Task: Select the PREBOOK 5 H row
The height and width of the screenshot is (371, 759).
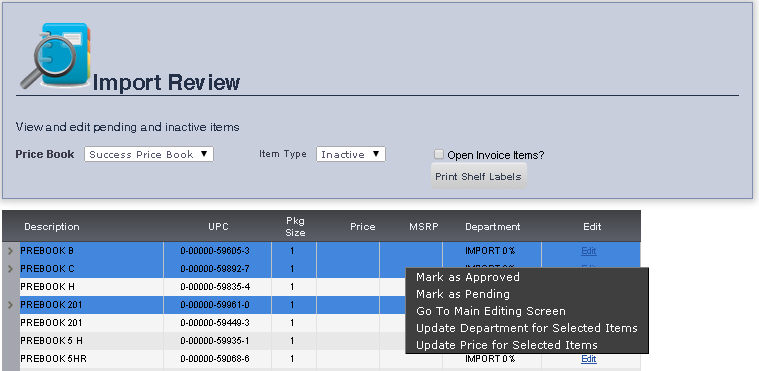Action: coord(329,341)
